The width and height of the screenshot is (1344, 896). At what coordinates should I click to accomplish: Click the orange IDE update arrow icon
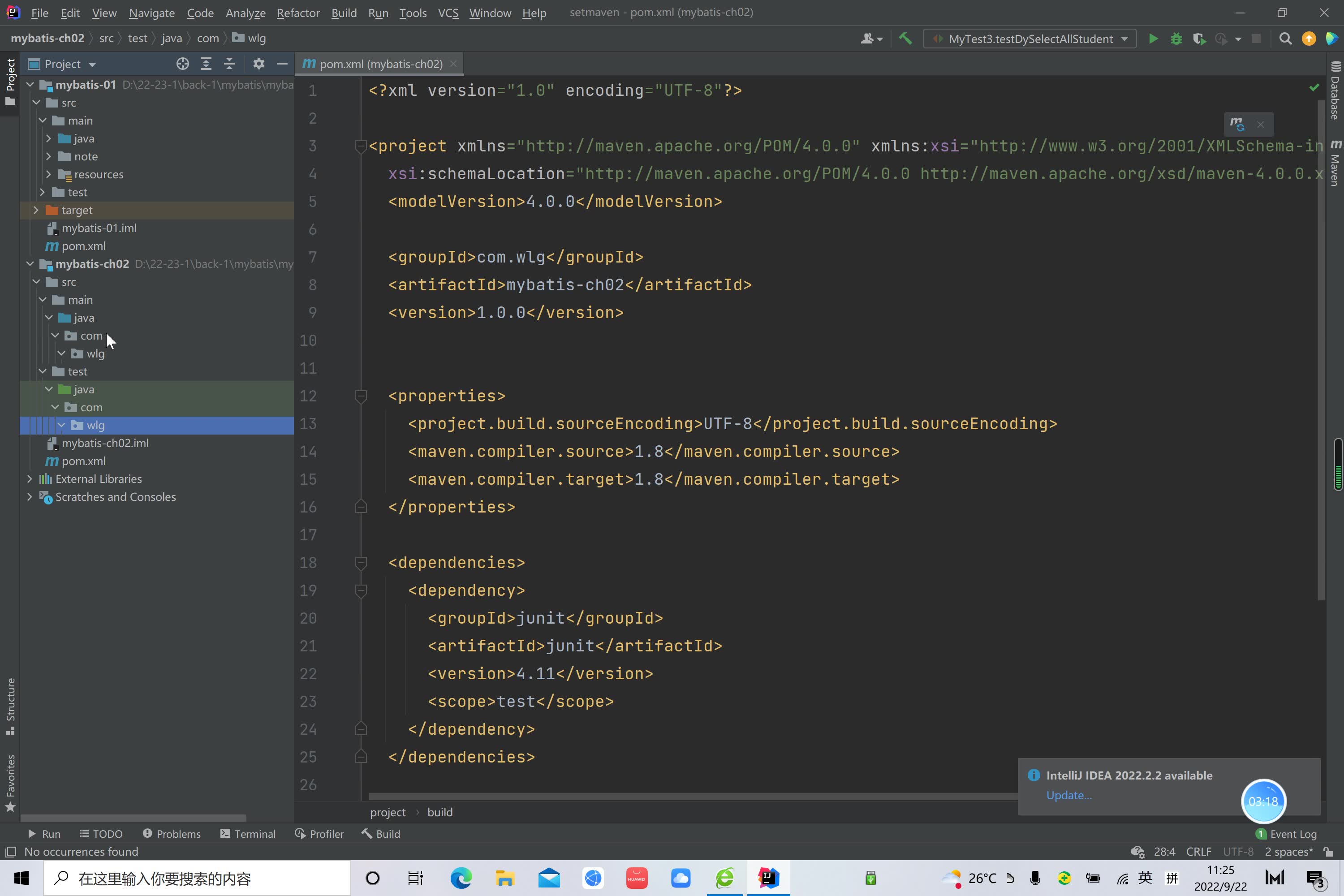pyautogui.click(x=1309, y=38)
